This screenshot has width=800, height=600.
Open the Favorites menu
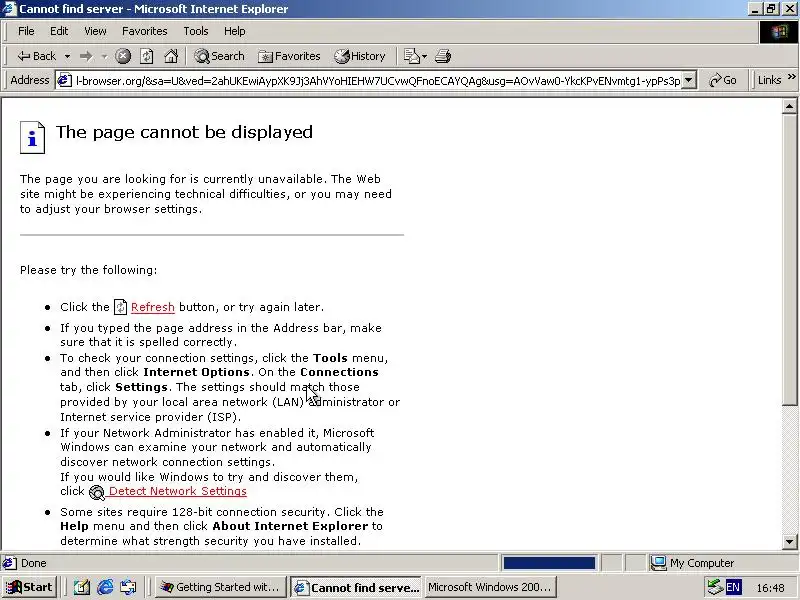pyautogui.click(x=144, y=31)
